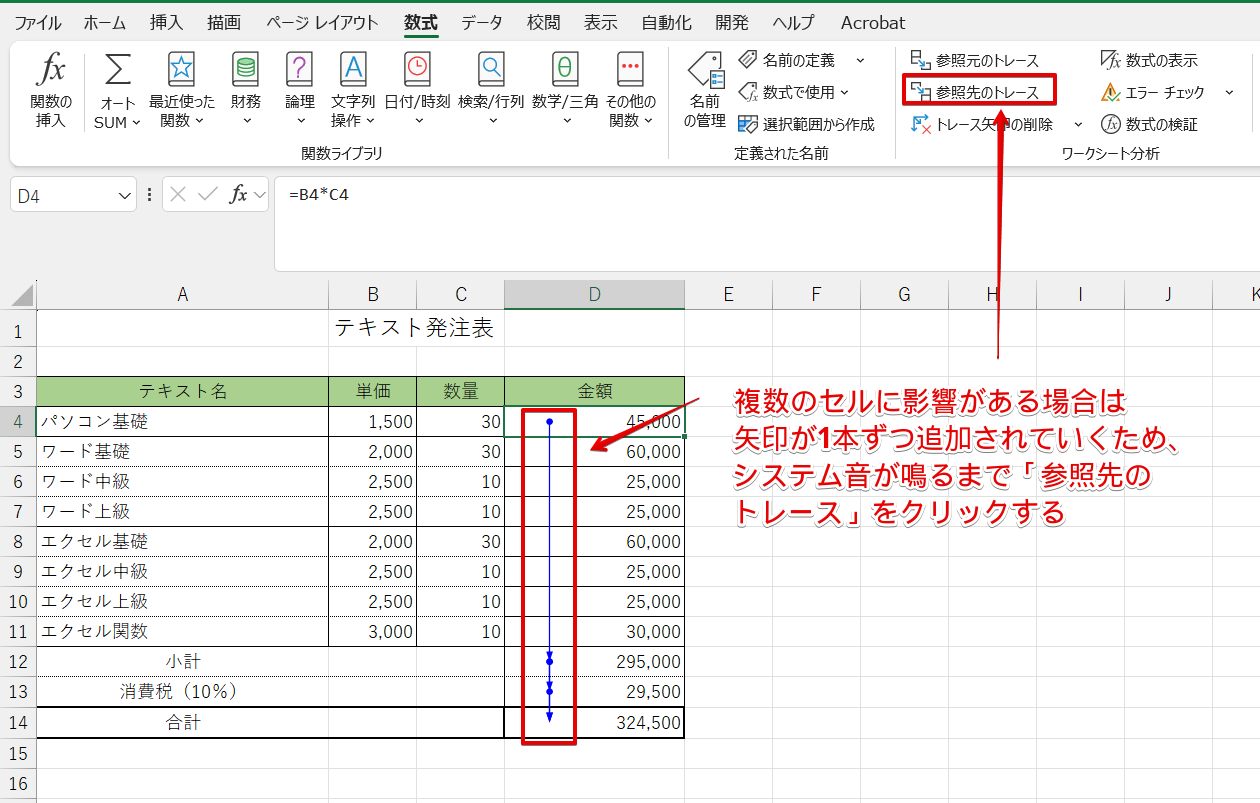The width and height of the screenshot is (1260, 803).
Task: Open the 財務 functions icon
Action: (x=245, y=70)
